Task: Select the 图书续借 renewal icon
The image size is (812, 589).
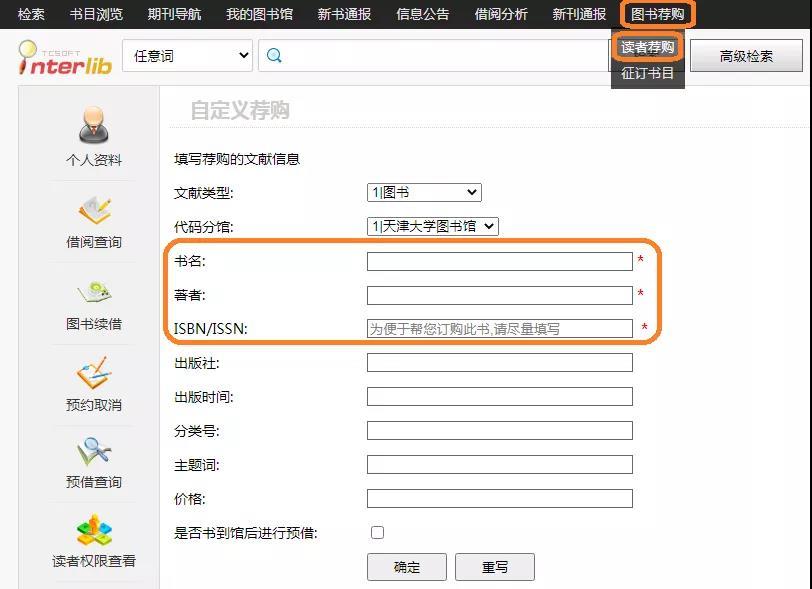Action: [x=93, y=292]
